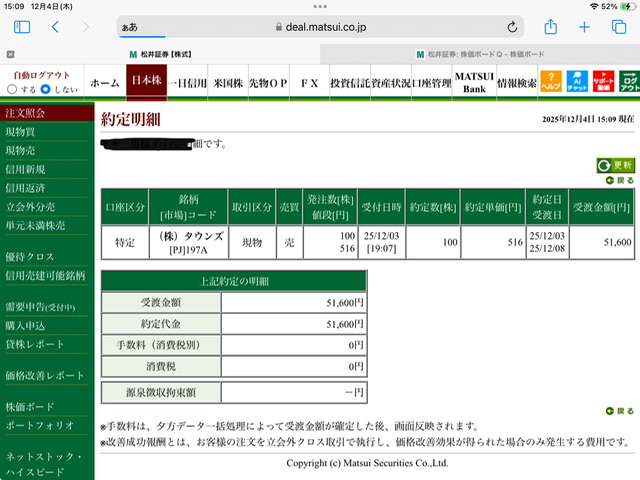Open the 一日信用 menu tab

pos(187,83)
